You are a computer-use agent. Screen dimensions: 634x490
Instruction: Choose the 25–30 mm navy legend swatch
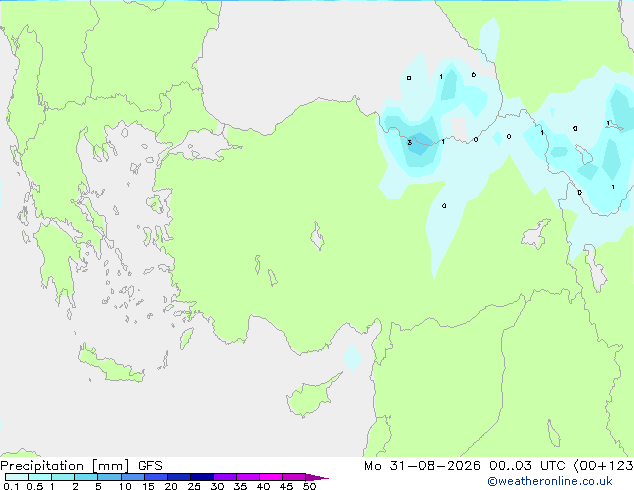point(202,477)
